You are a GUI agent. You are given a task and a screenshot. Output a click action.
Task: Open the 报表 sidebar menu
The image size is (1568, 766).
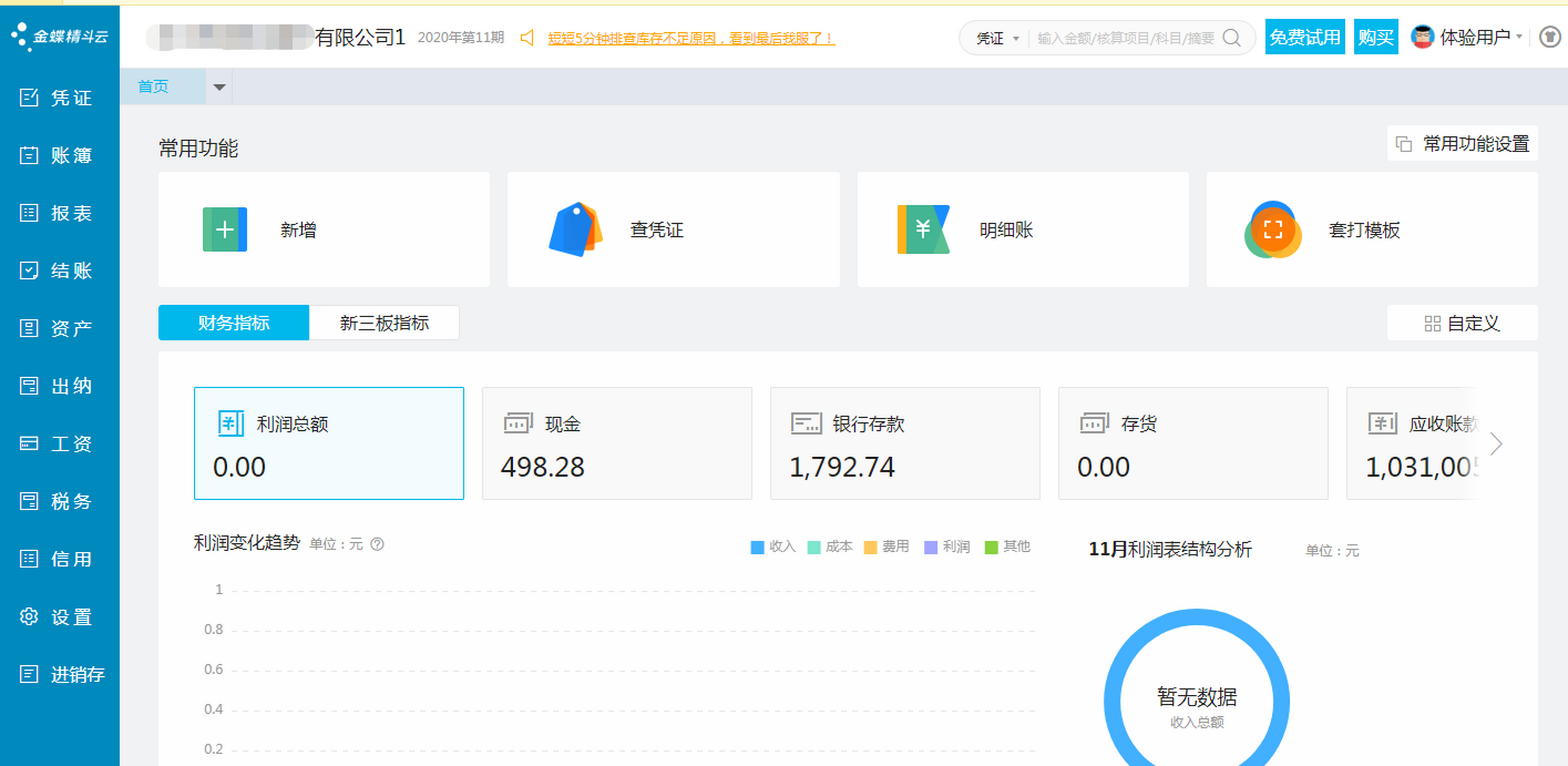[56, 213]
